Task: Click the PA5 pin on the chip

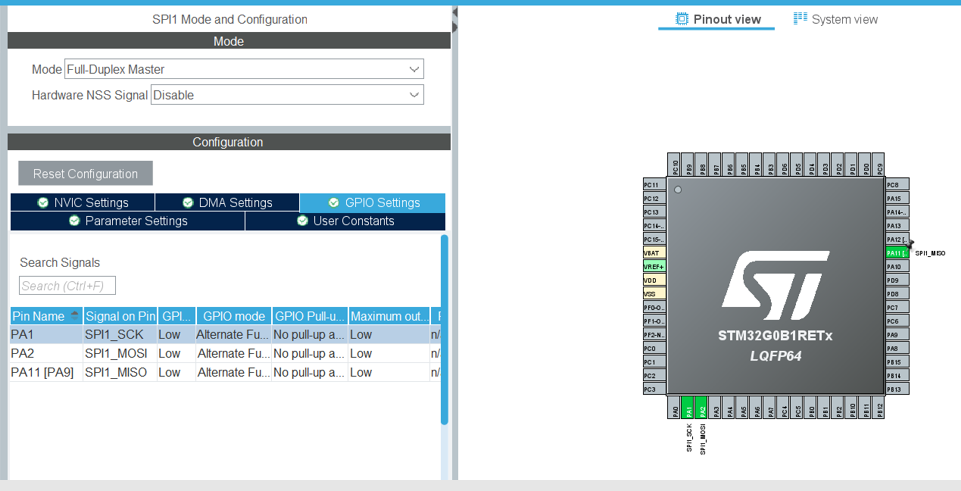Action: coord(744,407)
